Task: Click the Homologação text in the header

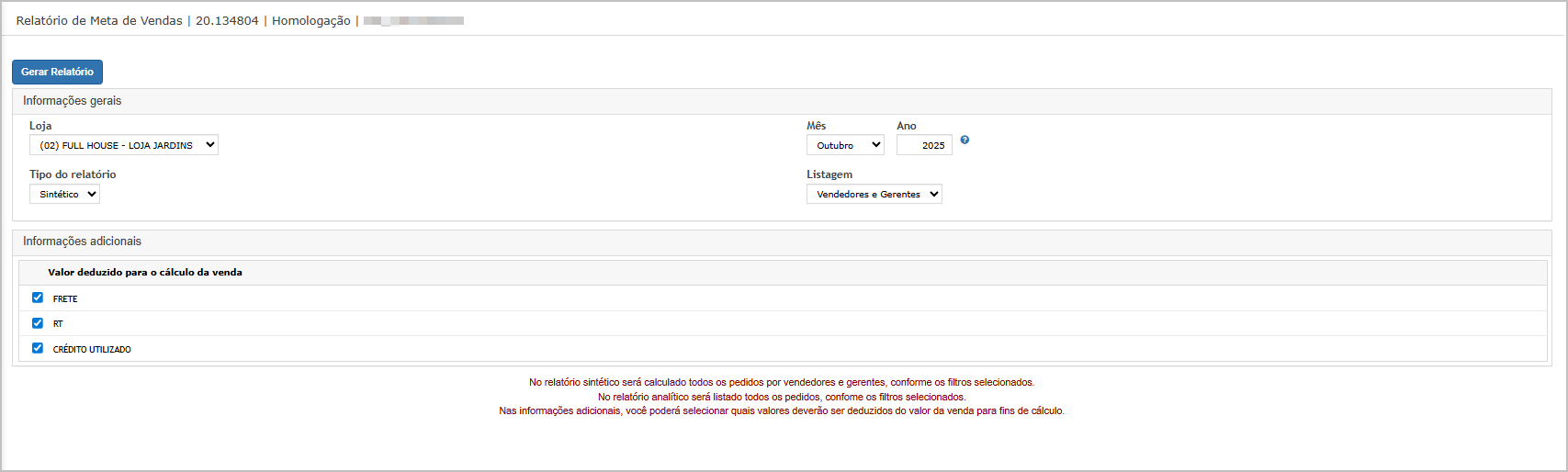Action: click(x=310, y=20)
